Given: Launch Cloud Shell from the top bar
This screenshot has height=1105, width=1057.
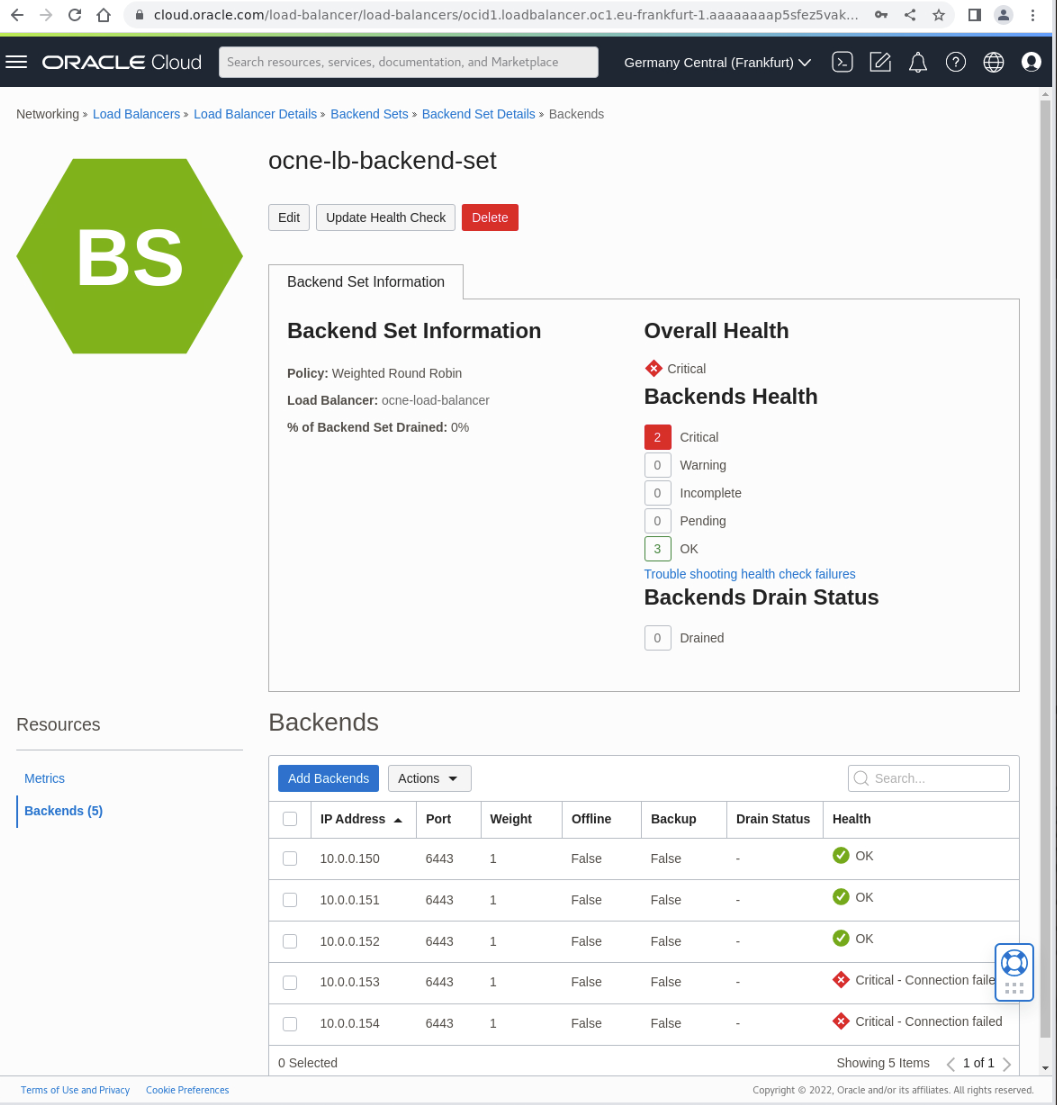Looking at the screenshot, I should pos(842,61).
